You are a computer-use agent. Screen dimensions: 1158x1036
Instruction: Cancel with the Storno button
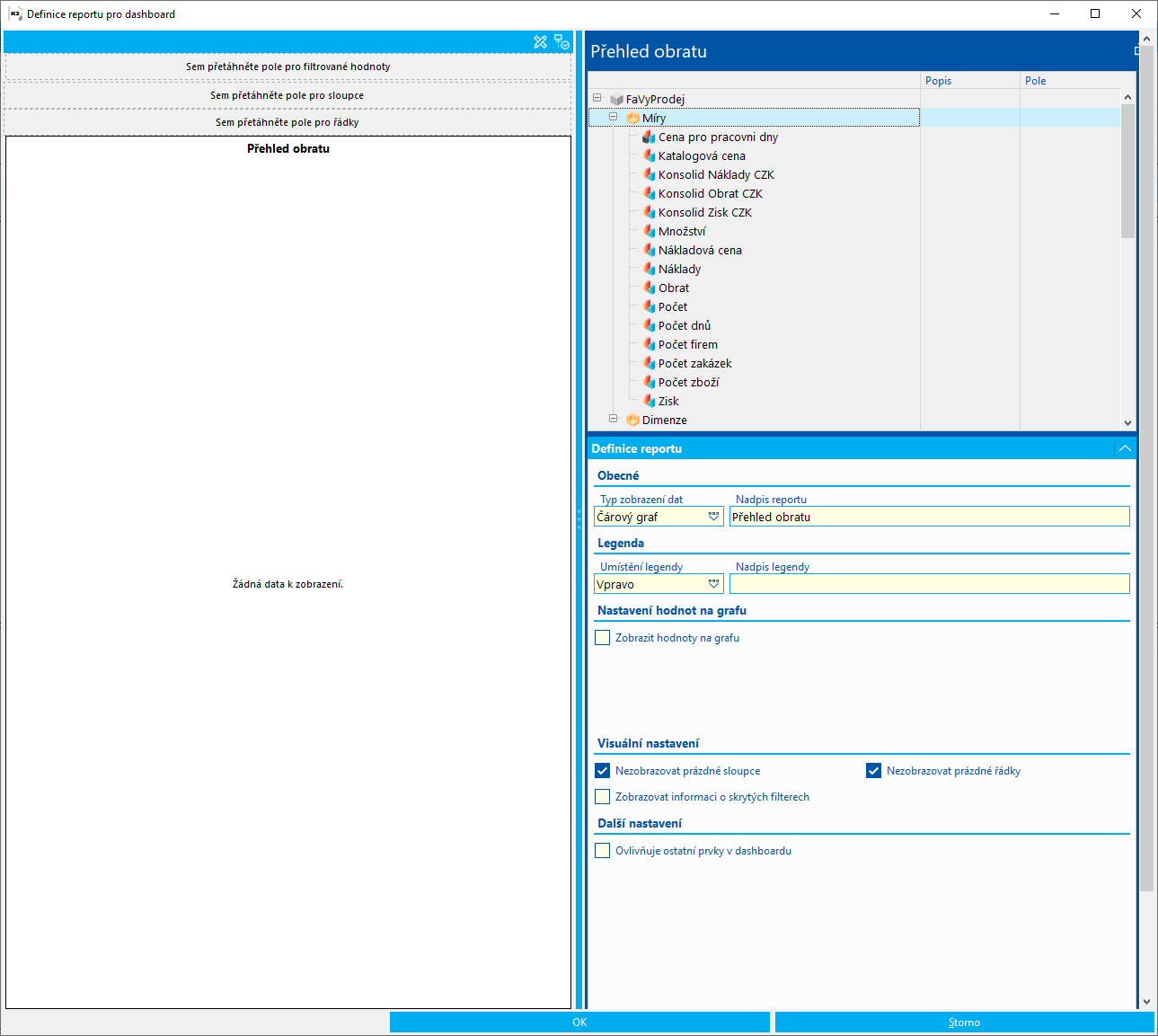964,1023
